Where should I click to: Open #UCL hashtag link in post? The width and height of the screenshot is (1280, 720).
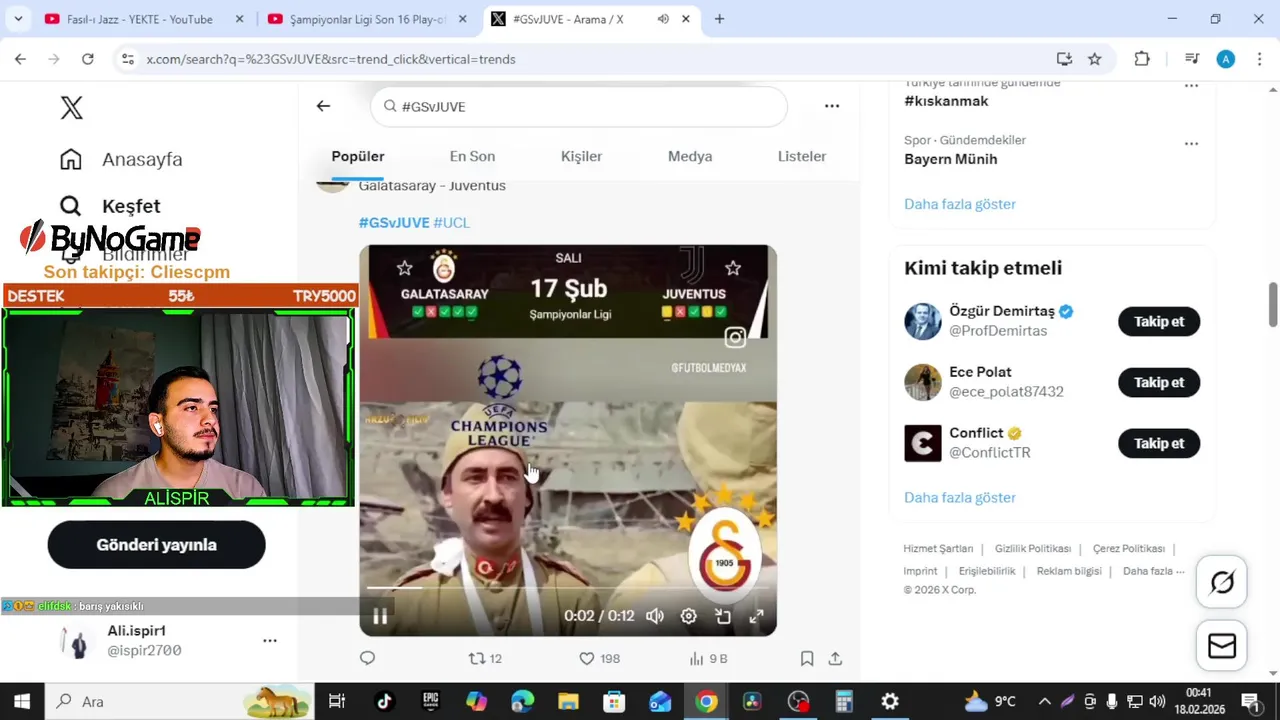451,222
